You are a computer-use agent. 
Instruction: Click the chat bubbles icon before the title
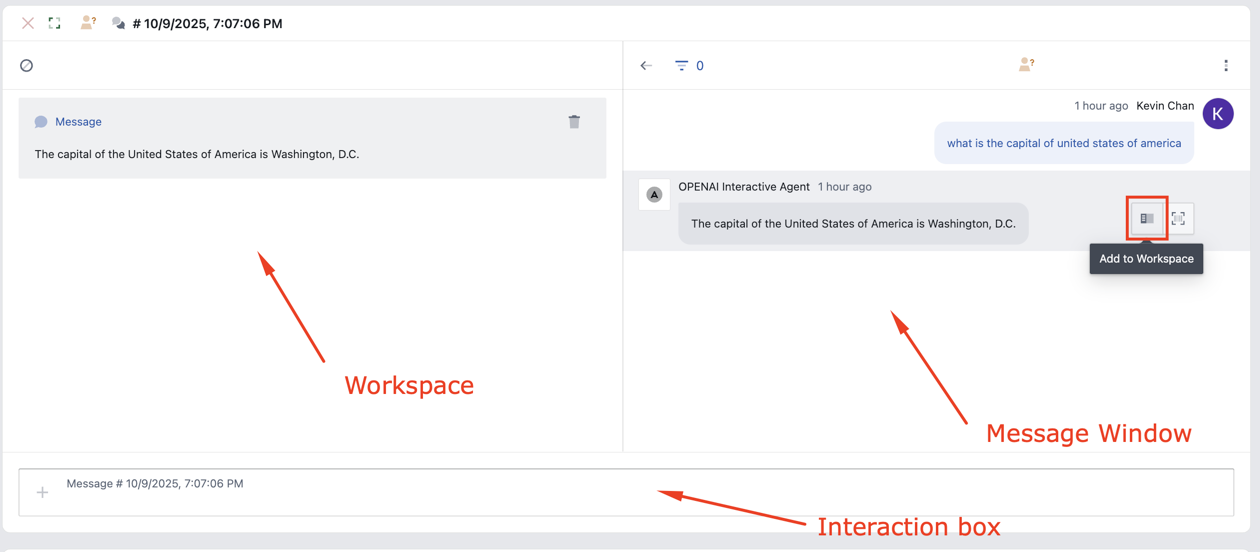[118, 23]
